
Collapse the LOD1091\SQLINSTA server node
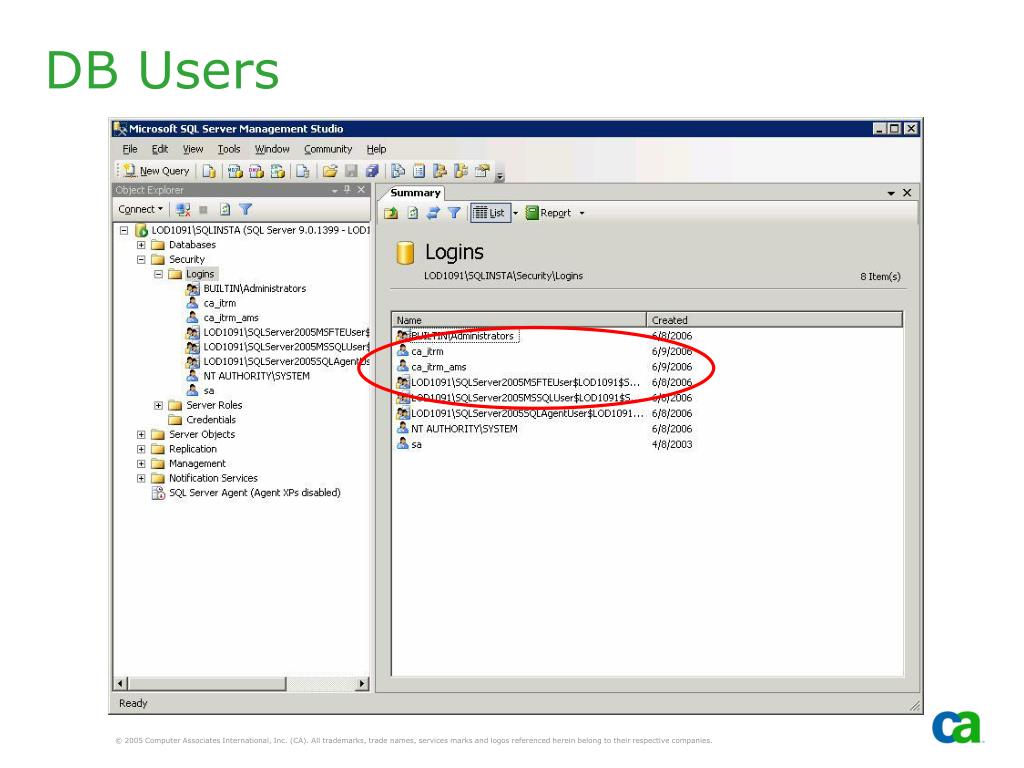[x=124, y=231]
